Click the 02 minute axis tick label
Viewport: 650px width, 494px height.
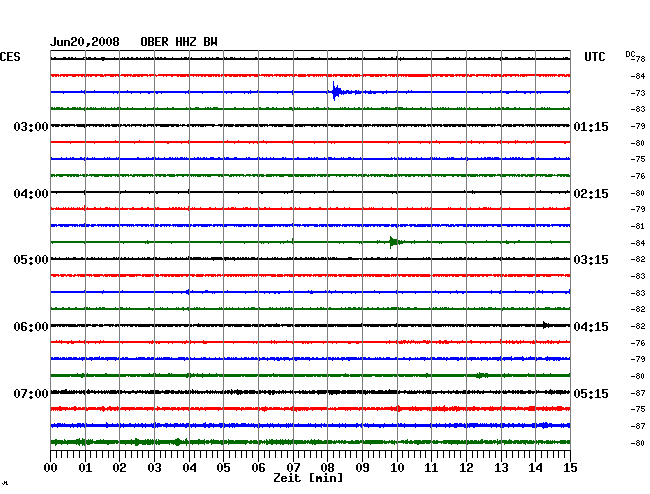[x=119, y=467]
